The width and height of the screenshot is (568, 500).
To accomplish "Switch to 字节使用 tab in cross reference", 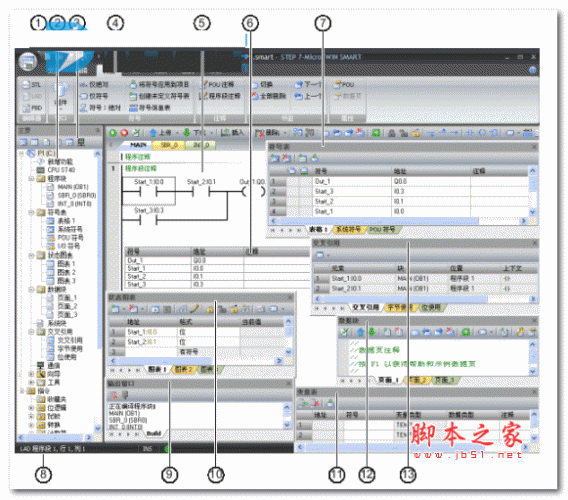I will coord(400,307).
